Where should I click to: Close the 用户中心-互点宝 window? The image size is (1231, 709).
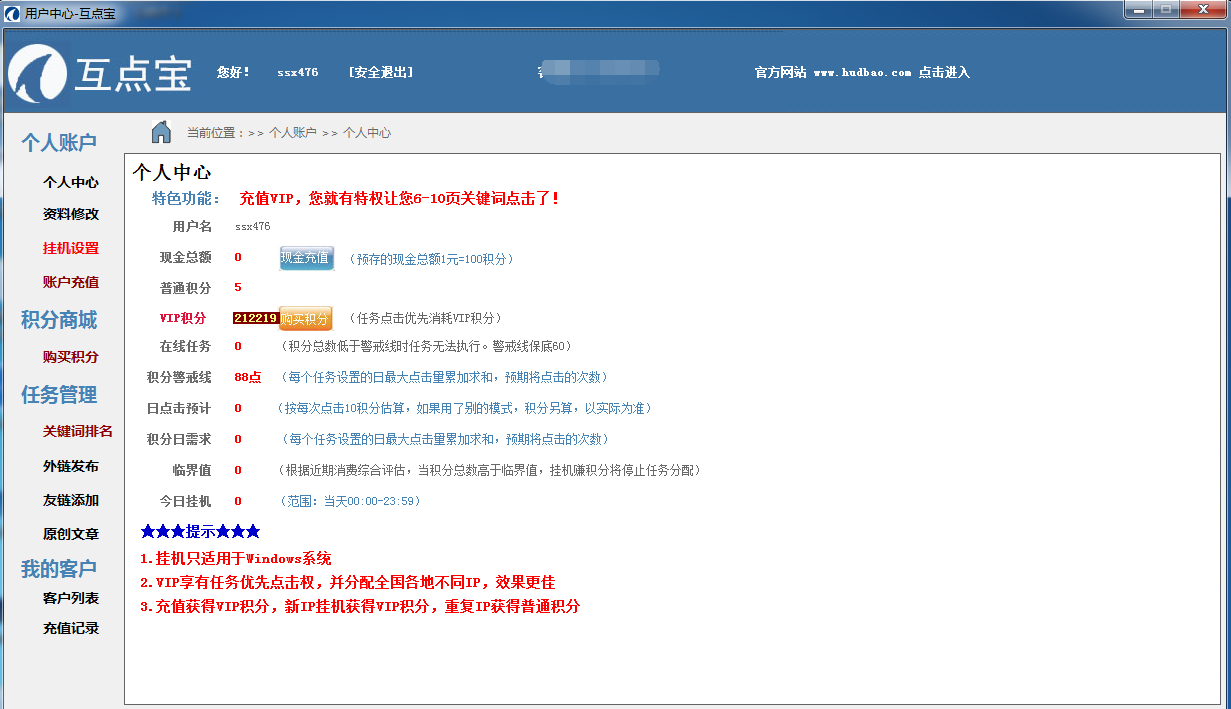tap(1201, 10)
